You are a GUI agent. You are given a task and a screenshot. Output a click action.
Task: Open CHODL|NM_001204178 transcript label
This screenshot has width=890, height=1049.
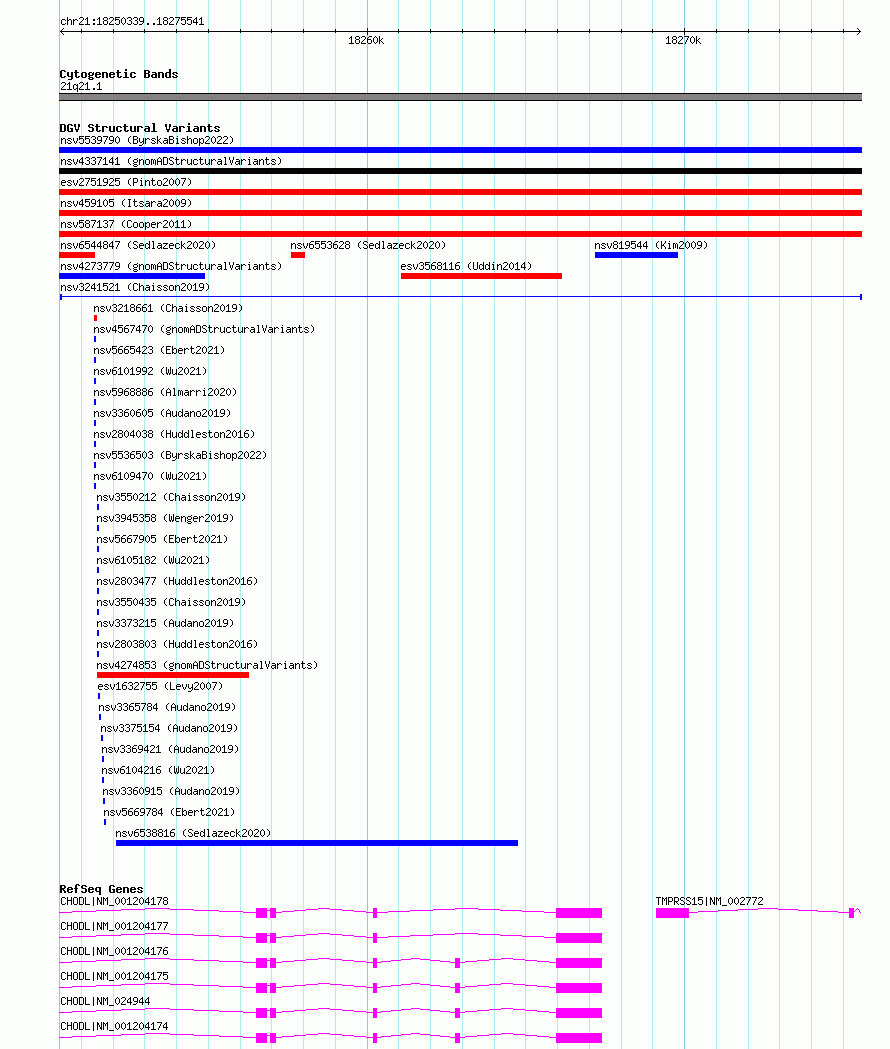[114, 902]
